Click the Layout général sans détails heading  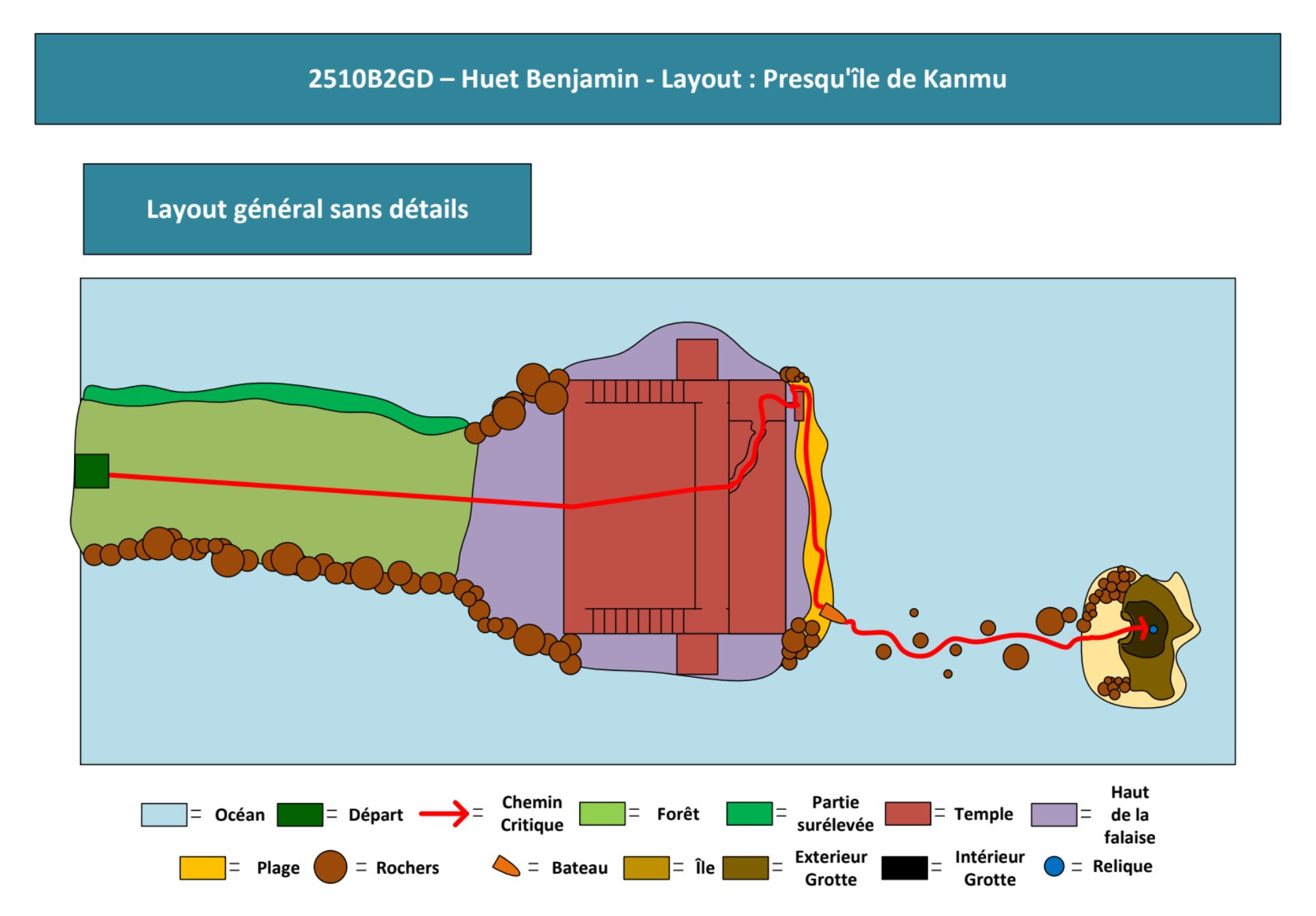tap(307, 209)
